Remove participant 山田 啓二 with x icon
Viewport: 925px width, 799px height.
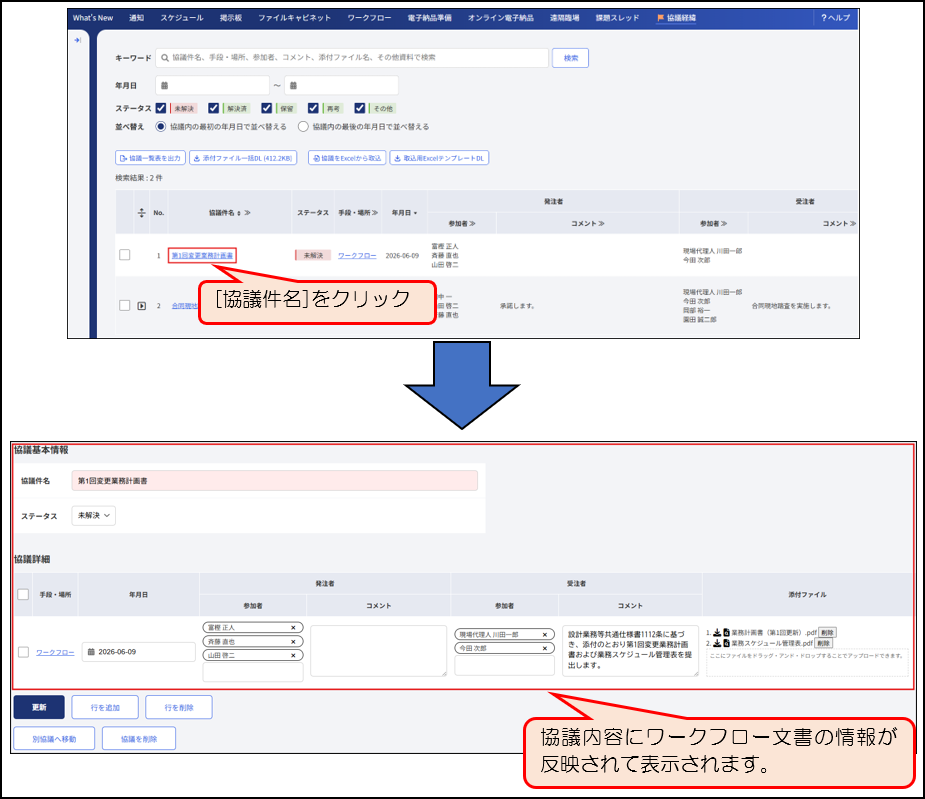[293, 655]
